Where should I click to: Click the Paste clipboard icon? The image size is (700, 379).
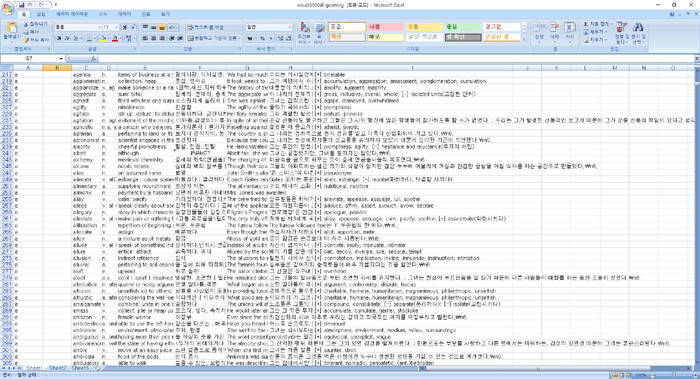12,29
